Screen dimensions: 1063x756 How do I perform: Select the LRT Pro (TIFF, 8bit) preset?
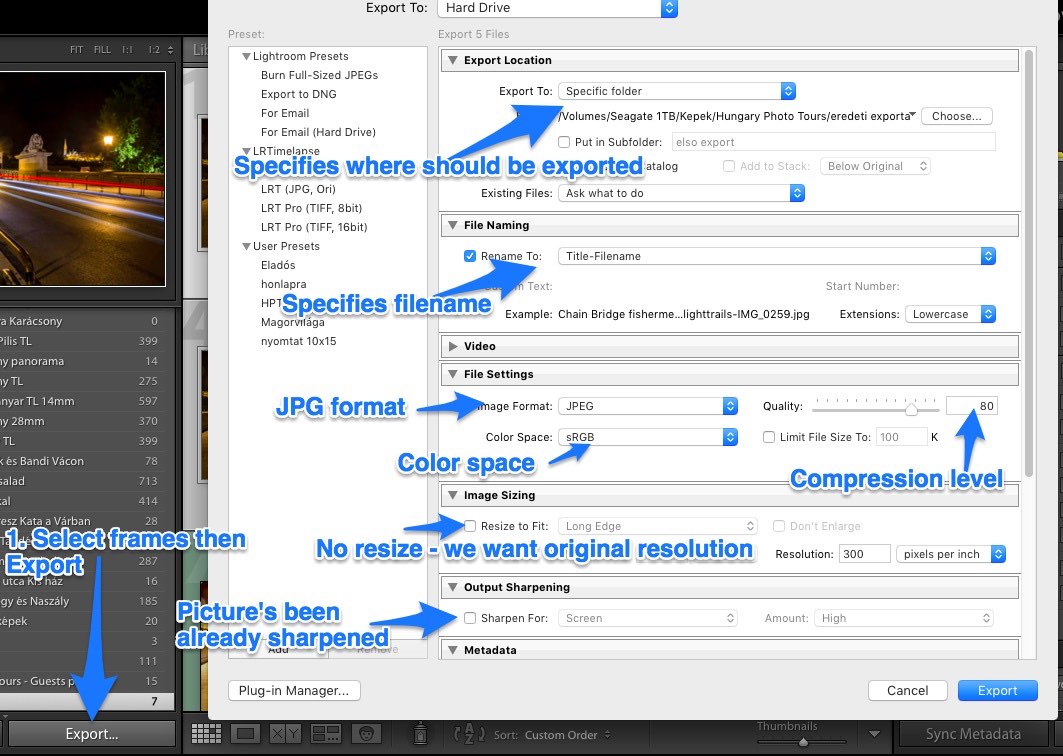[311, 208]
